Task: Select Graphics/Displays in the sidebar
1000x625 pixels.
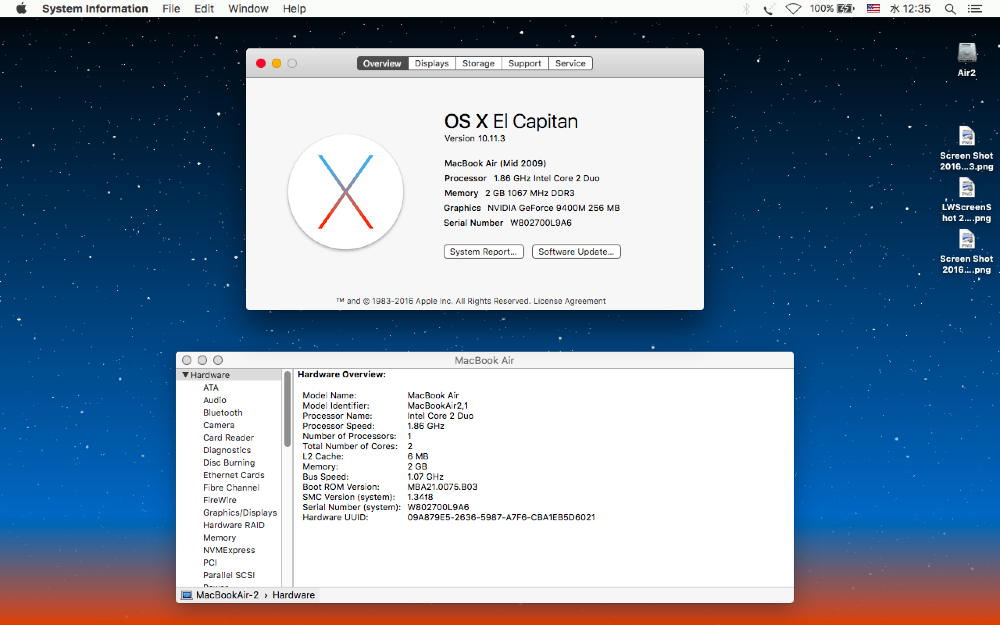Action: pyautogui.click(x=240, y=513)
